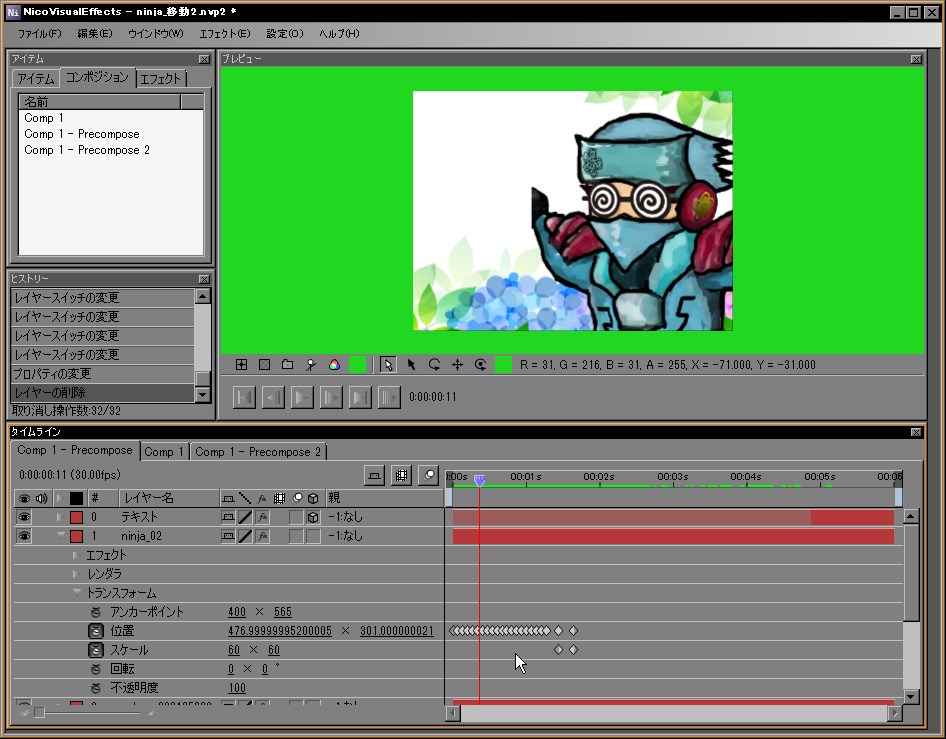Click the プロパティの変更 history entry
This screenshot has height=739, width=946.
[x=103, y=373]
